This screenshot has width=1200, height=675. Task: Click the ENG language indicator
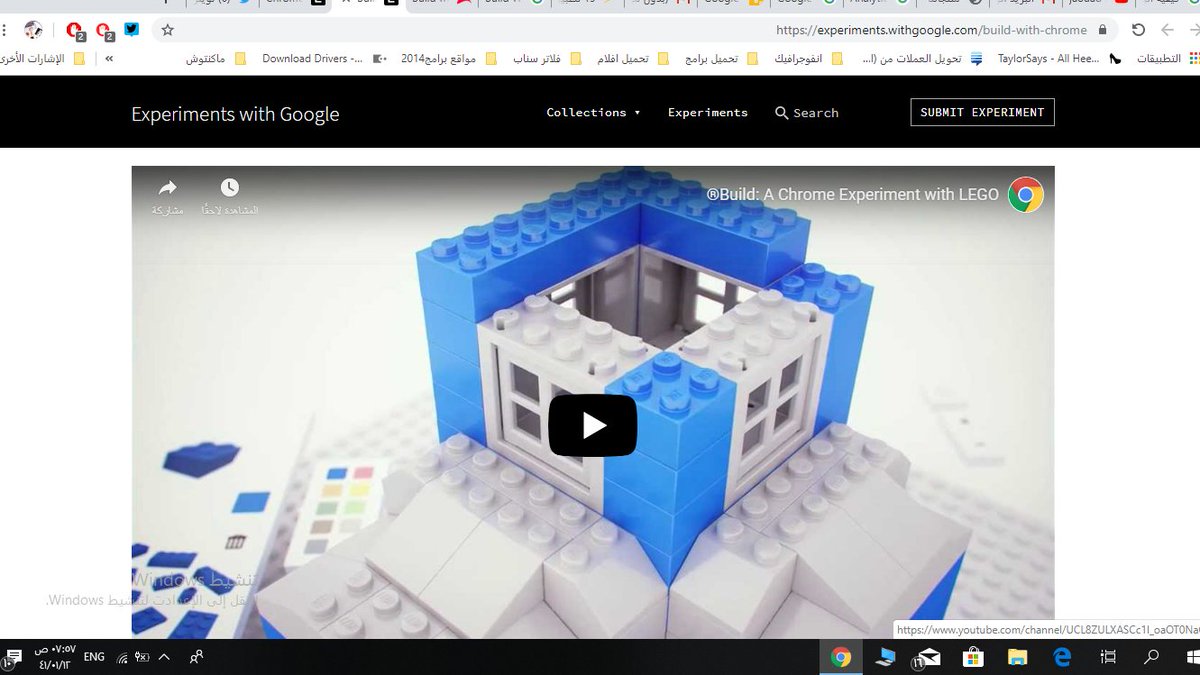pyautogui.click(x=94, y=657)
